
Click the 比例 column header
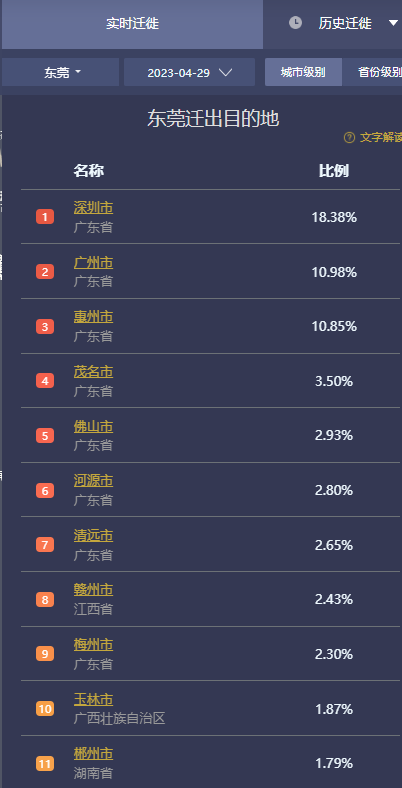[x=334, y=171]
